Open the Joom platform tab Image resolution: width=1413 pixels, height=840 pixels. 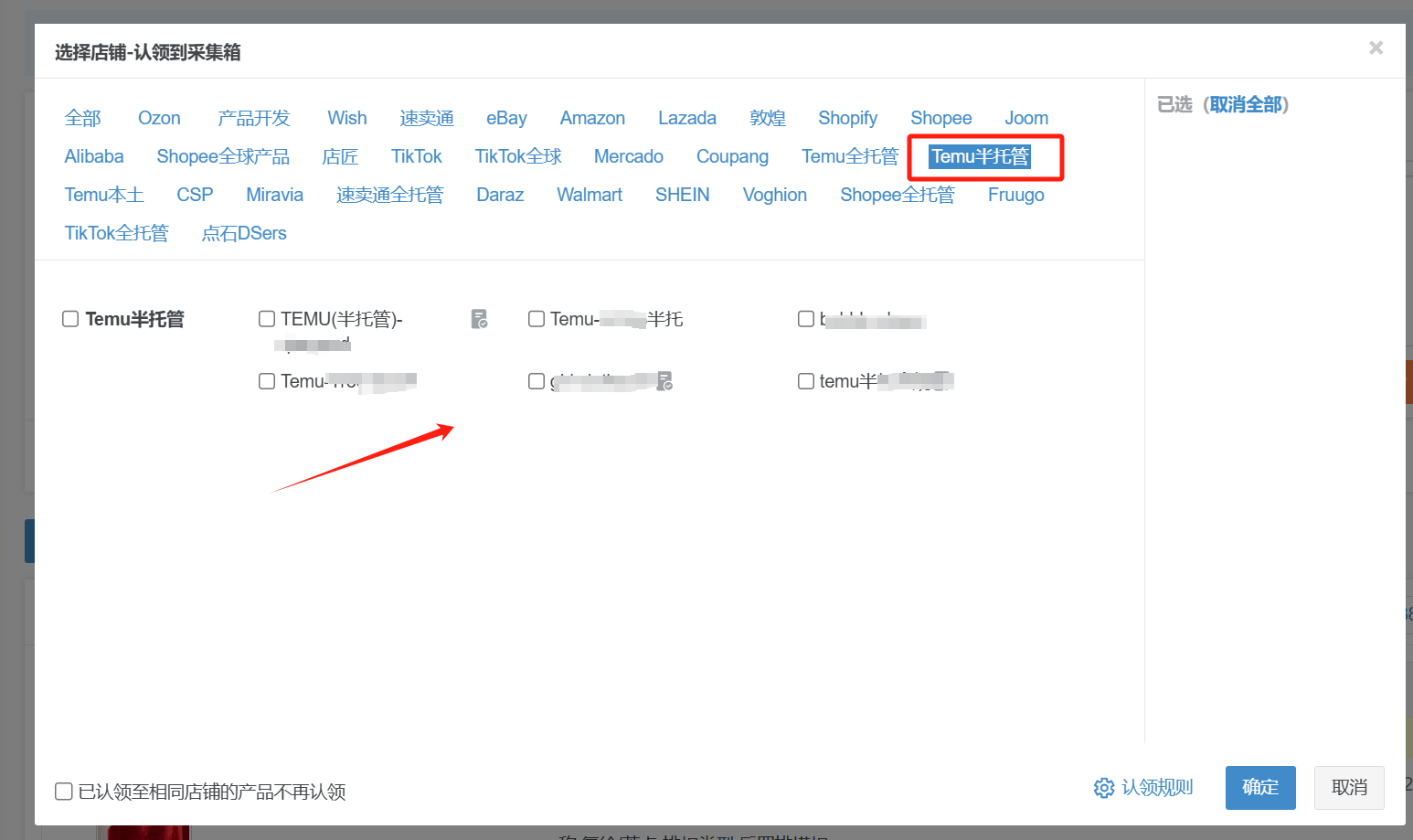(1026, 118)
